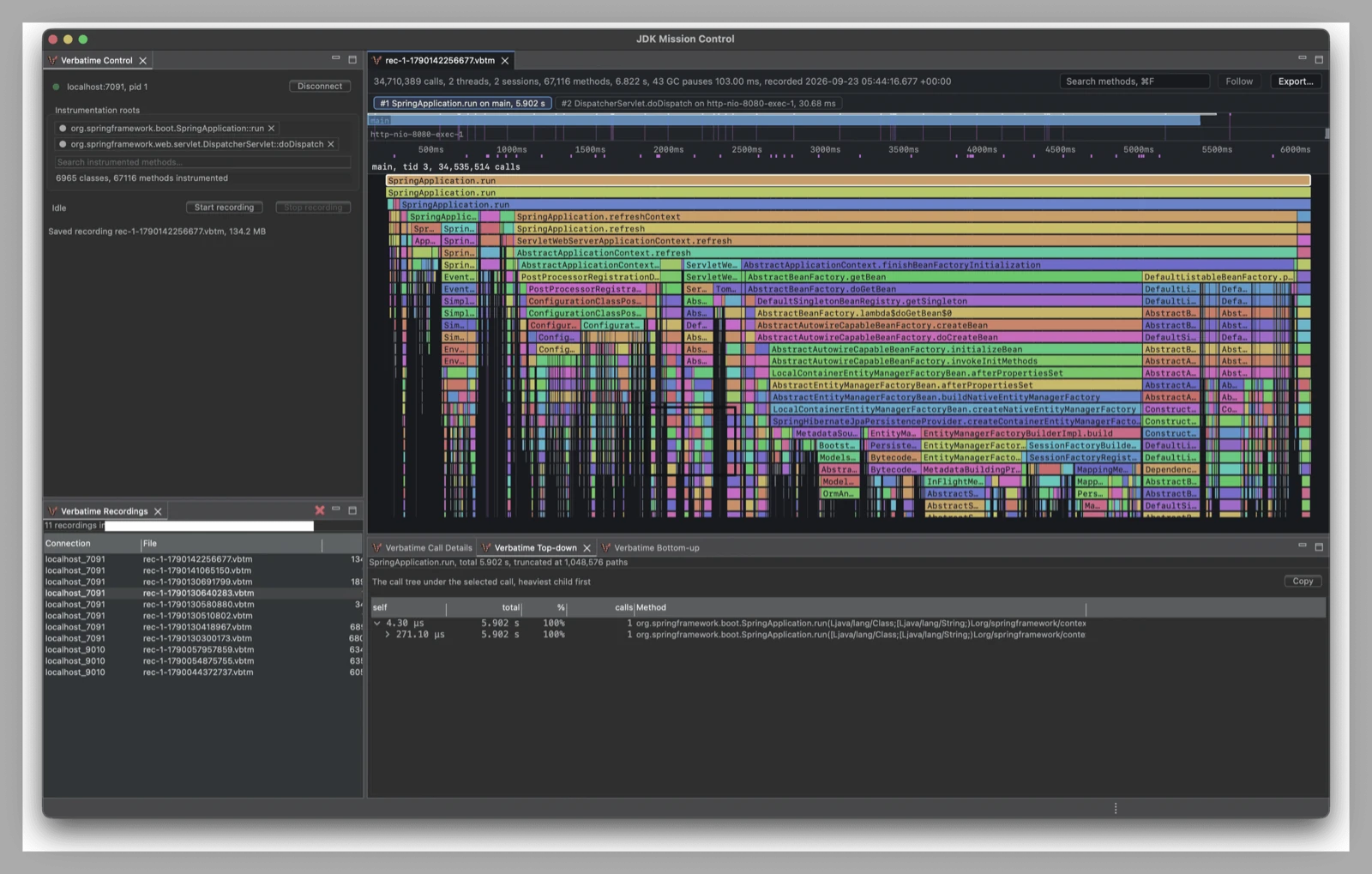Maximize the Verbatime Recordings panel
The image size is (1372, 874).
[352, 510]
